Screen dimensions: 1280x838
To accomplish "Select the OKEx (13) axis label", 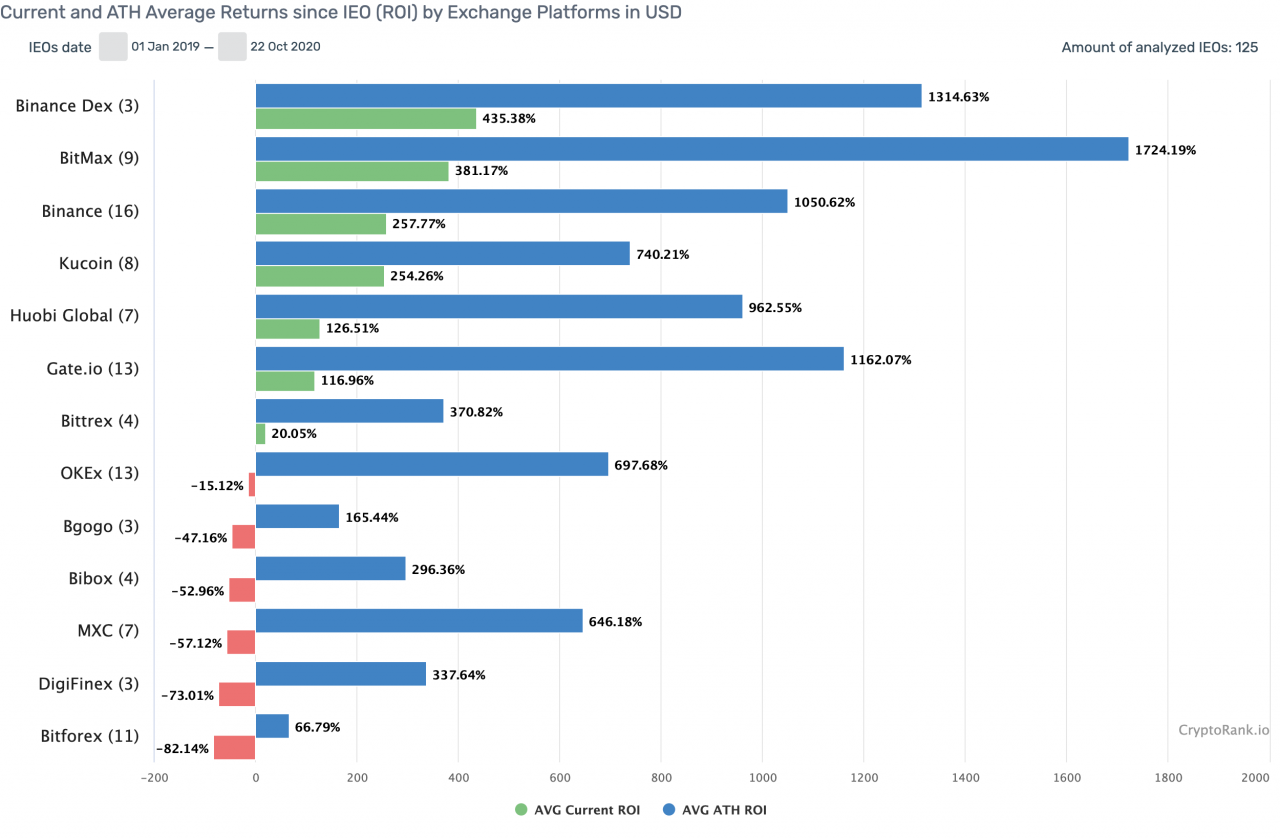I will 100,473.
